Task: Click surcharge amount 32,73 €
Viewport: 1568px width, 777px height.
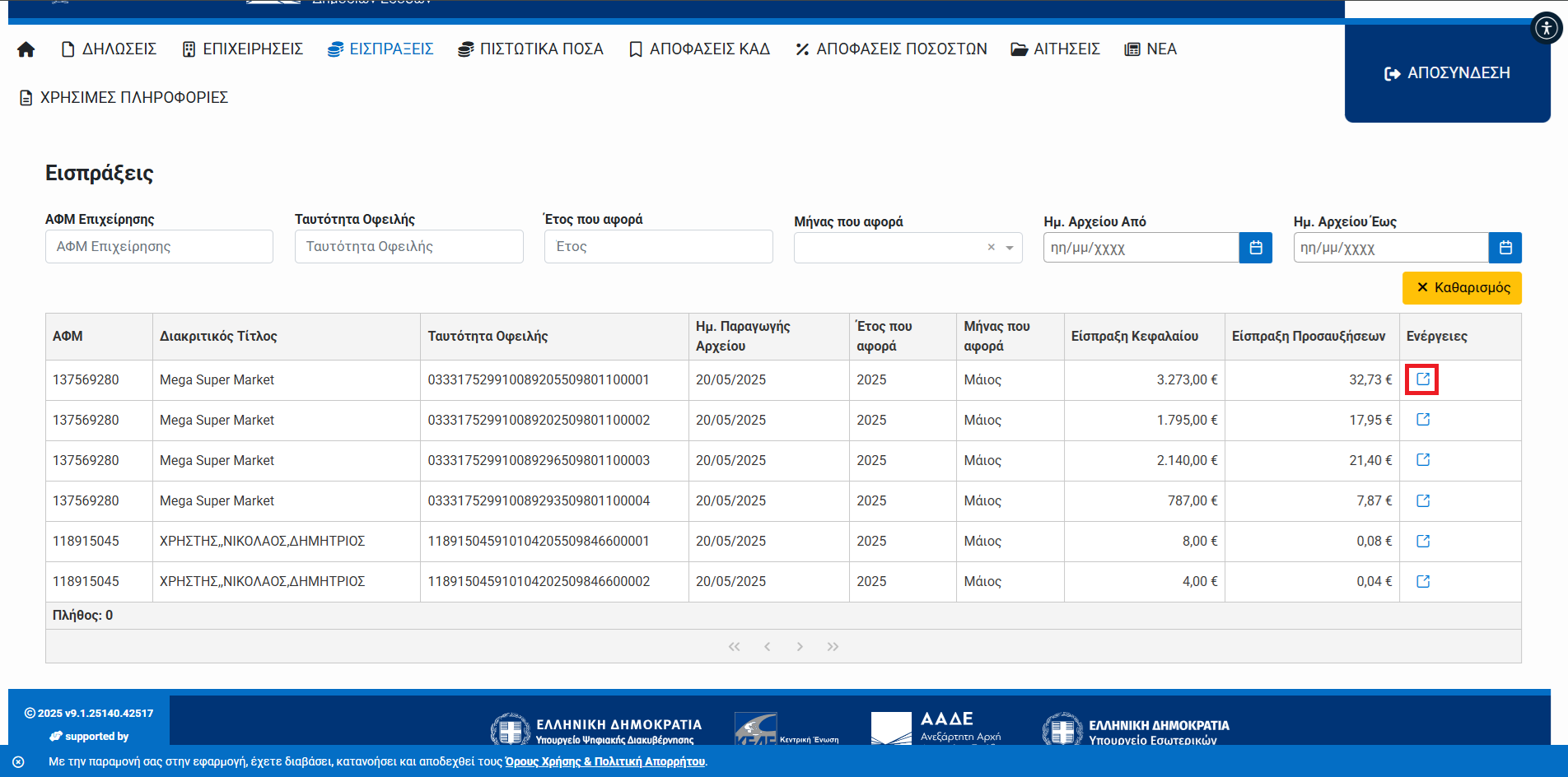Action: point(1370,380)
